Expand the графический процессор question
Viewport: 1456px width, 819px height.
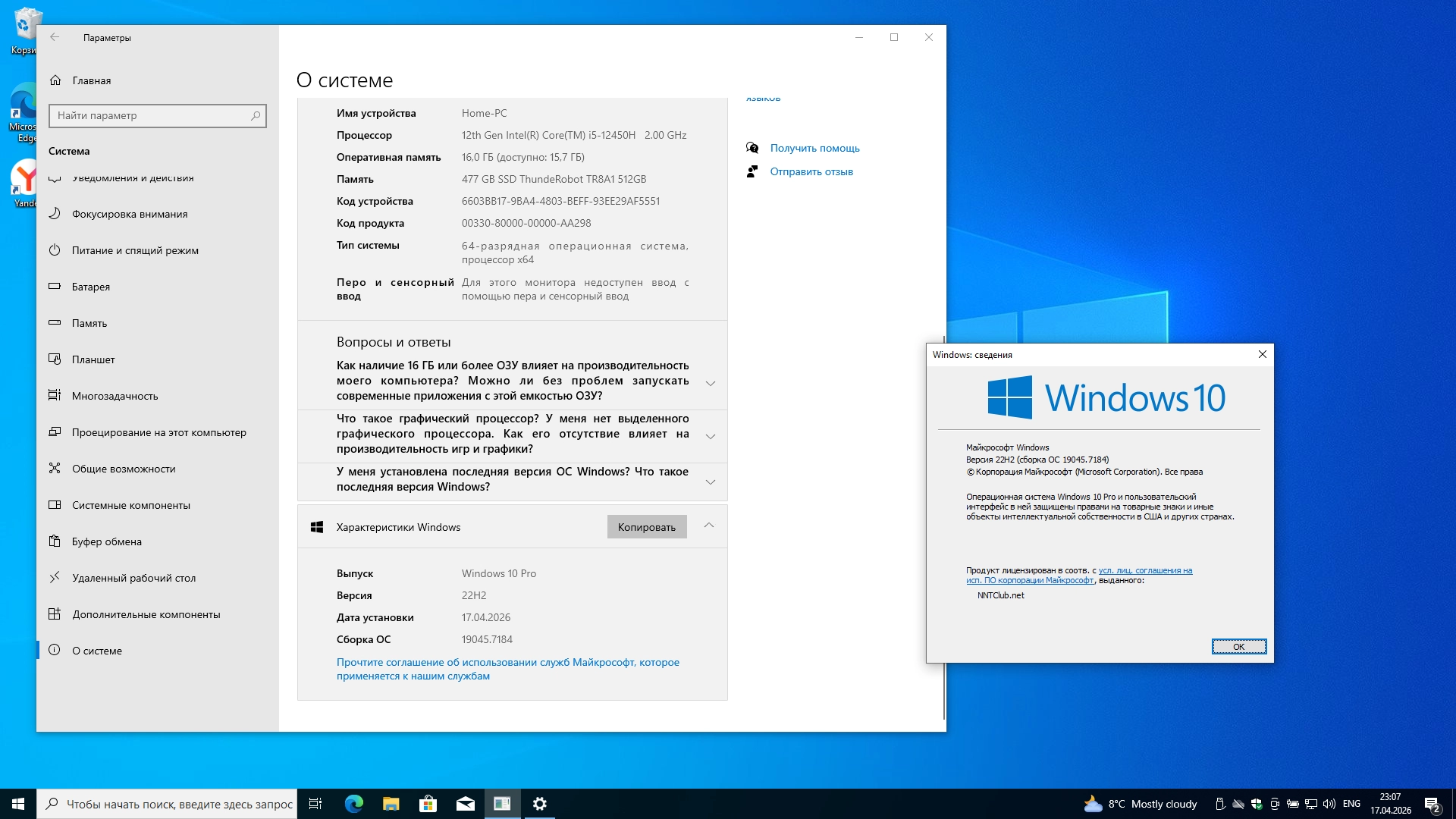pyautogui.click(x=710, y=436)
